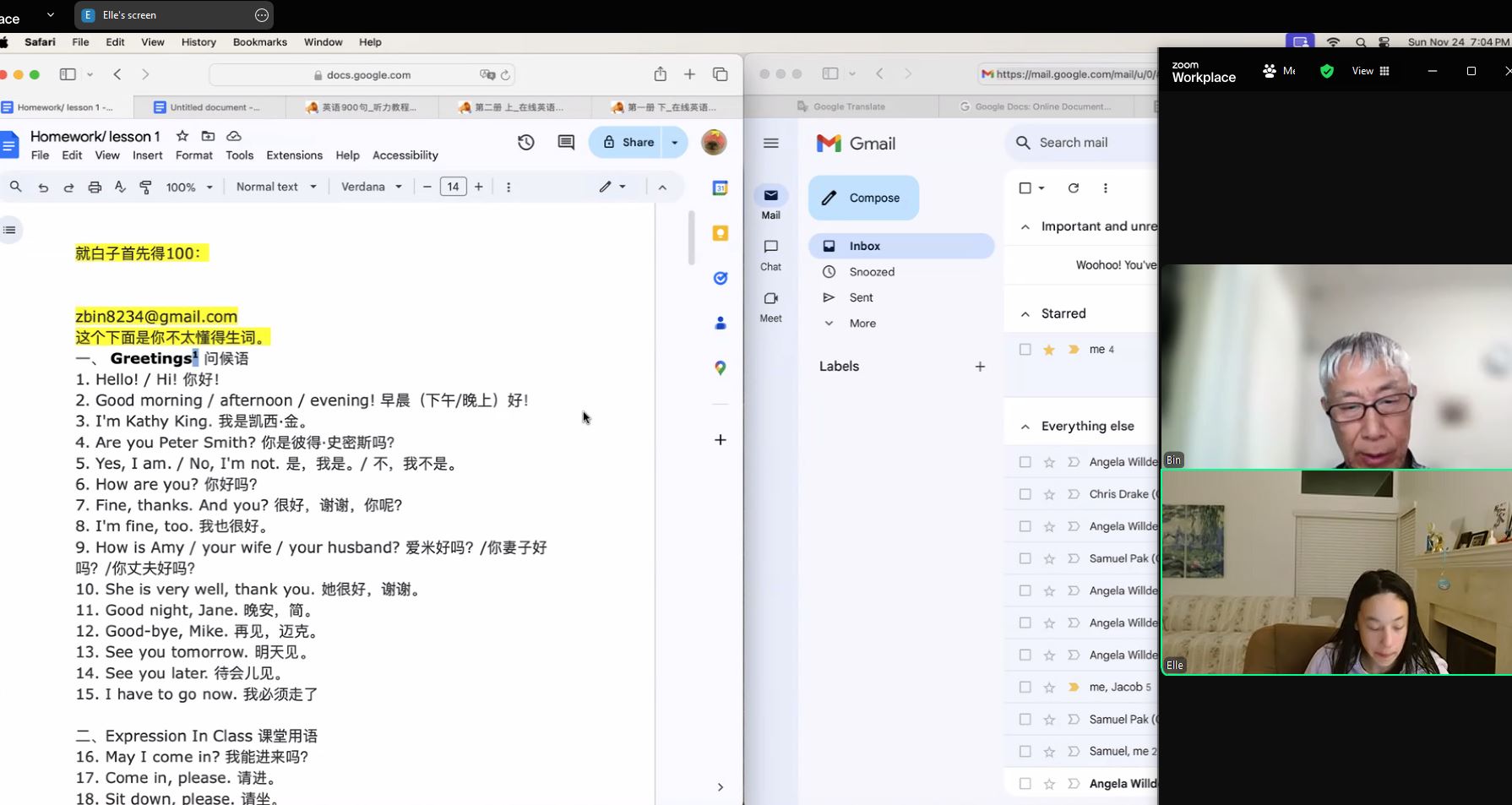Collapse the Docs toolbar with up chevron
1512x805 pixels.
point(662,188)
